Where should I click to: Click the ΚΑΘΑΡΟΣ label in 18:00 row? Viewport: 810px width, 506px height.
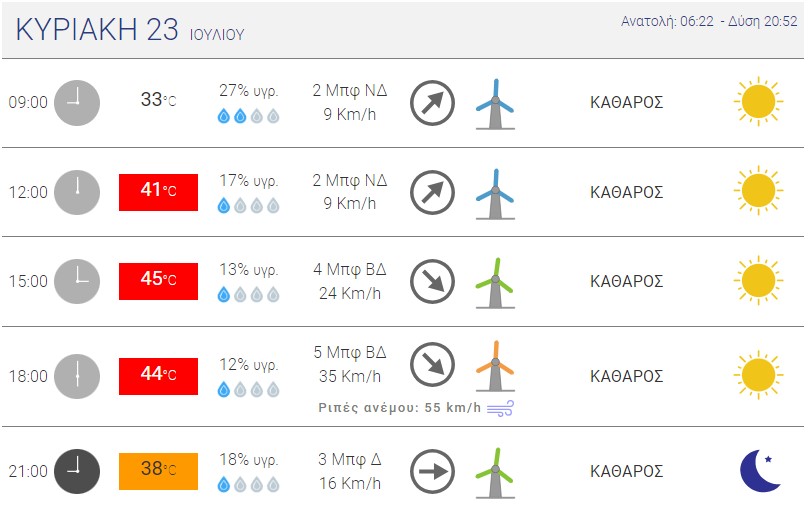pyautogui.click(x=627, y=376)
